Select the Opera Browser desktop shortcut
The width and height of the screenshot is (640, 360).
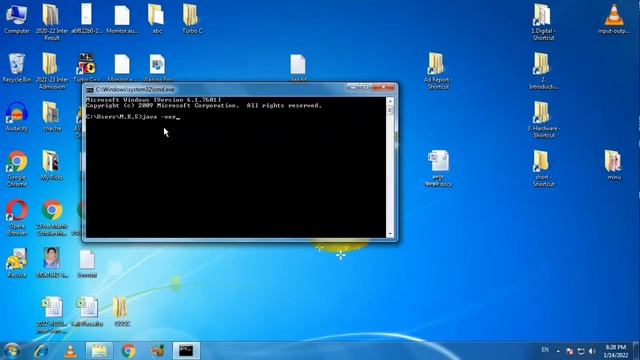[x=16, y=217]
